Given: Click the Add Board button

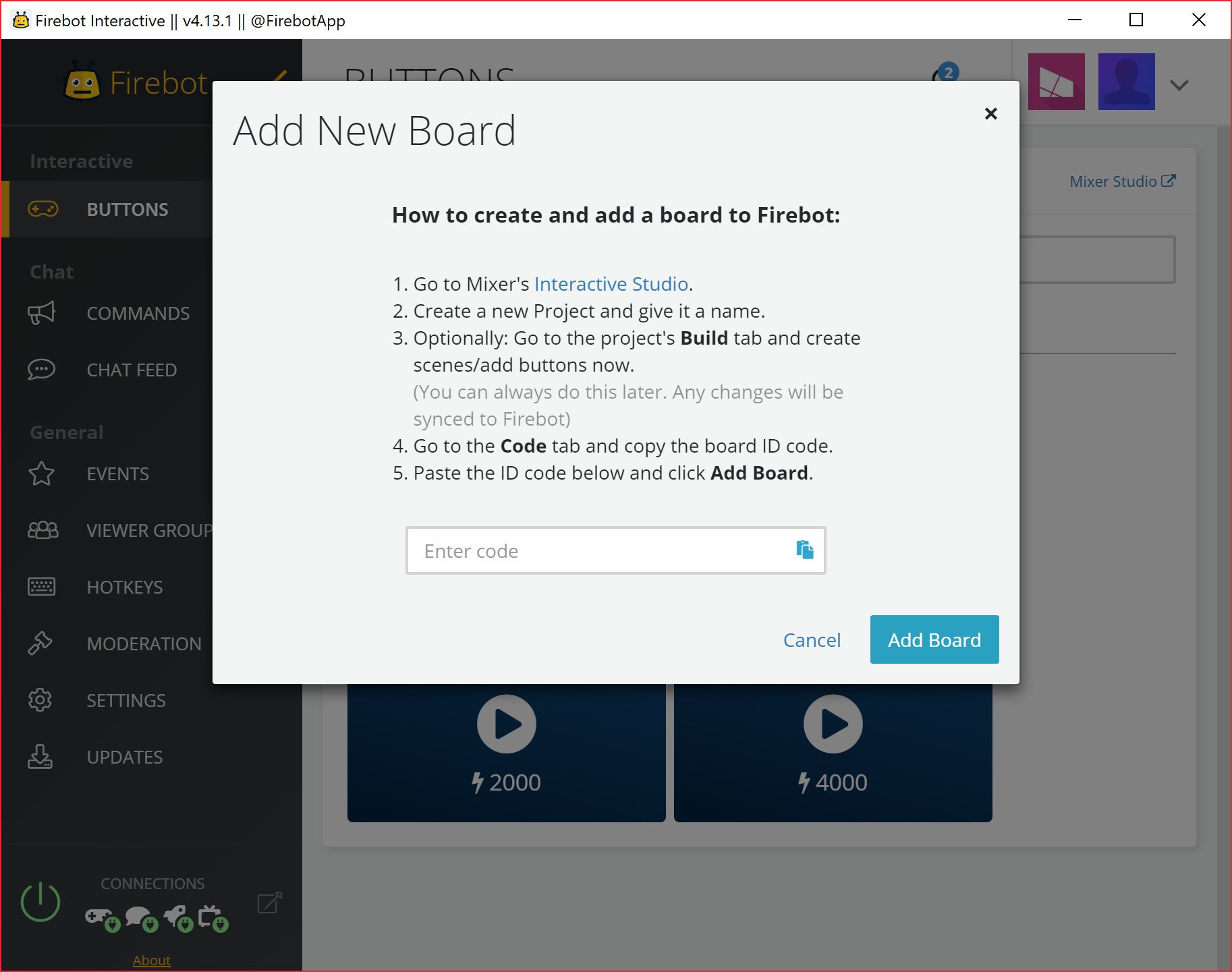Looking at the screenshot, I should (x=934, y=639).
